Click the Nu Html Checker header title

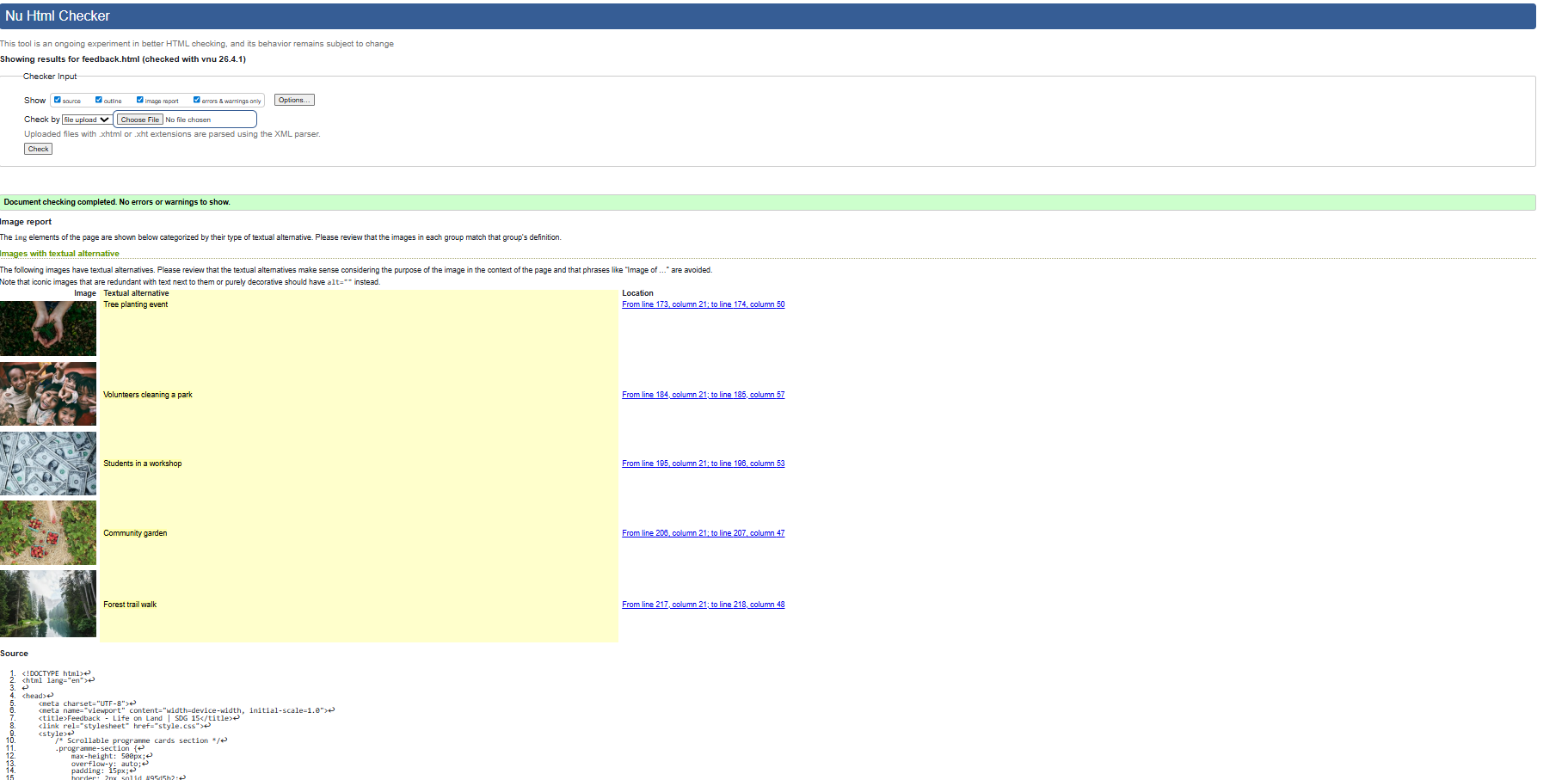58,15
